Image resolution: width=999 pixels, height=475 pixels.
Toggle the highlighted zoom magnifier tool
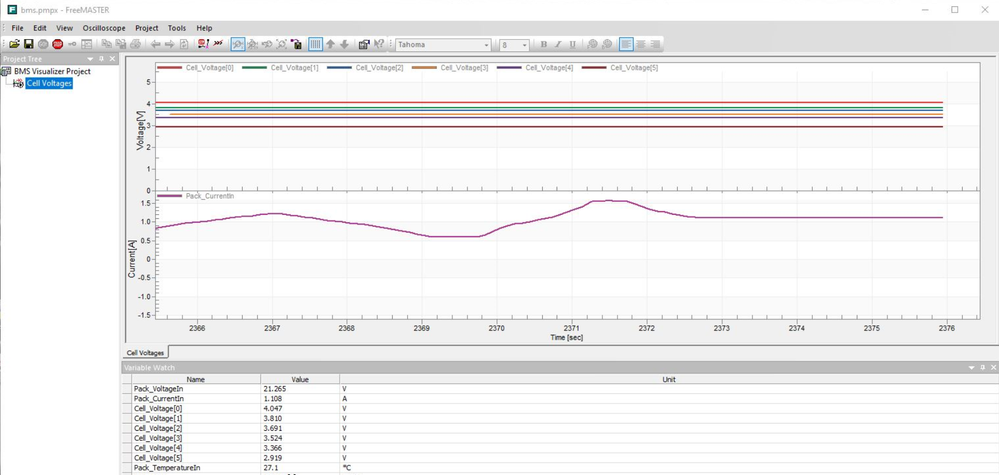click(x=238, y=45)
